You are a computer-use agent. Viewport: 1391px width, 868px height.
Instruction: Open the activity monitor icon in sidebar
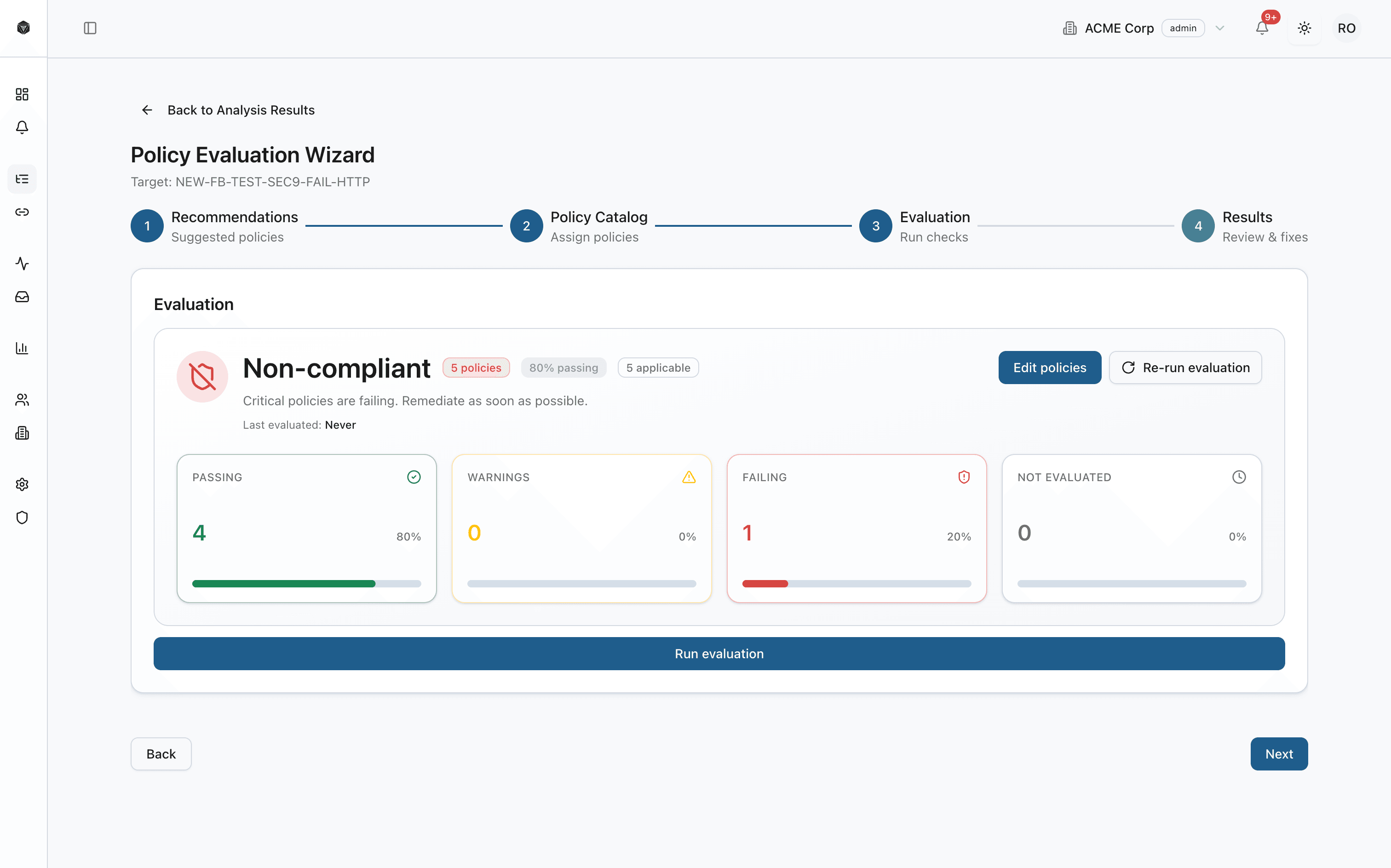click(x=22, y=264)
